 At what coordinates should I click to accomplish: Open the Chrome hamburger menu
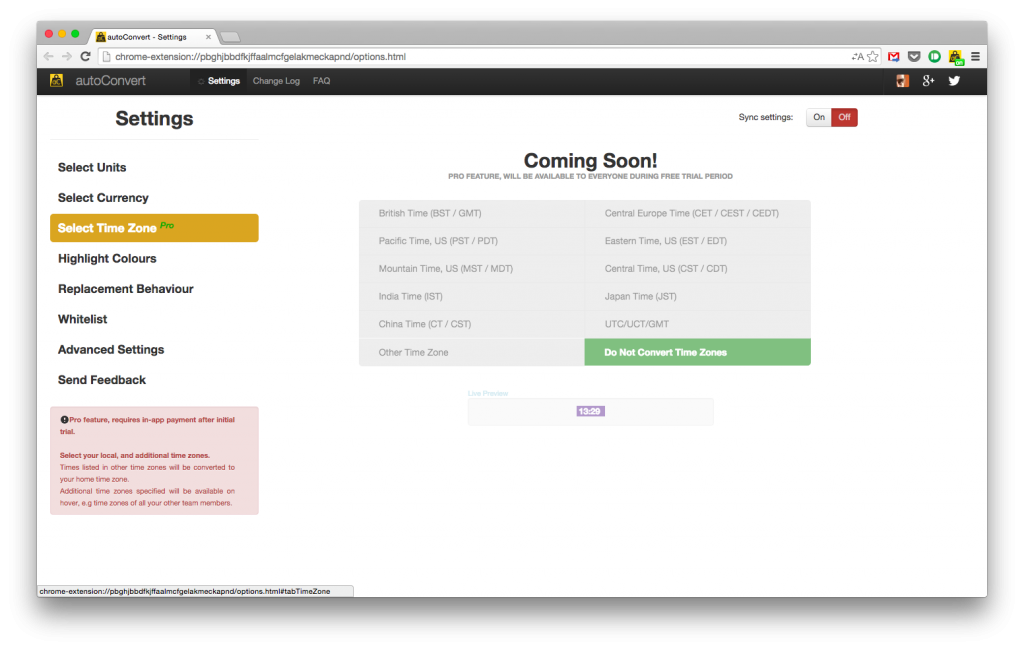point(976,56)
